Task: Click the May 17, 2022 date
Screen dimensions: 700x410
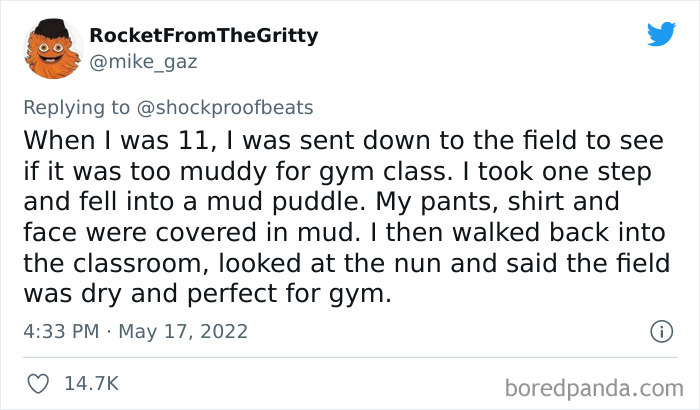Action: click(186, 331)
